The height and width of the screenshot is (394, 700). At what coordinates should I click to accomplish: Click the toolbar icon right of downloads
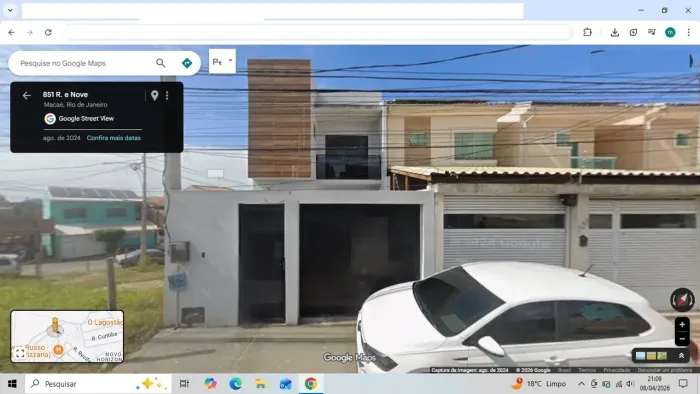633,32
